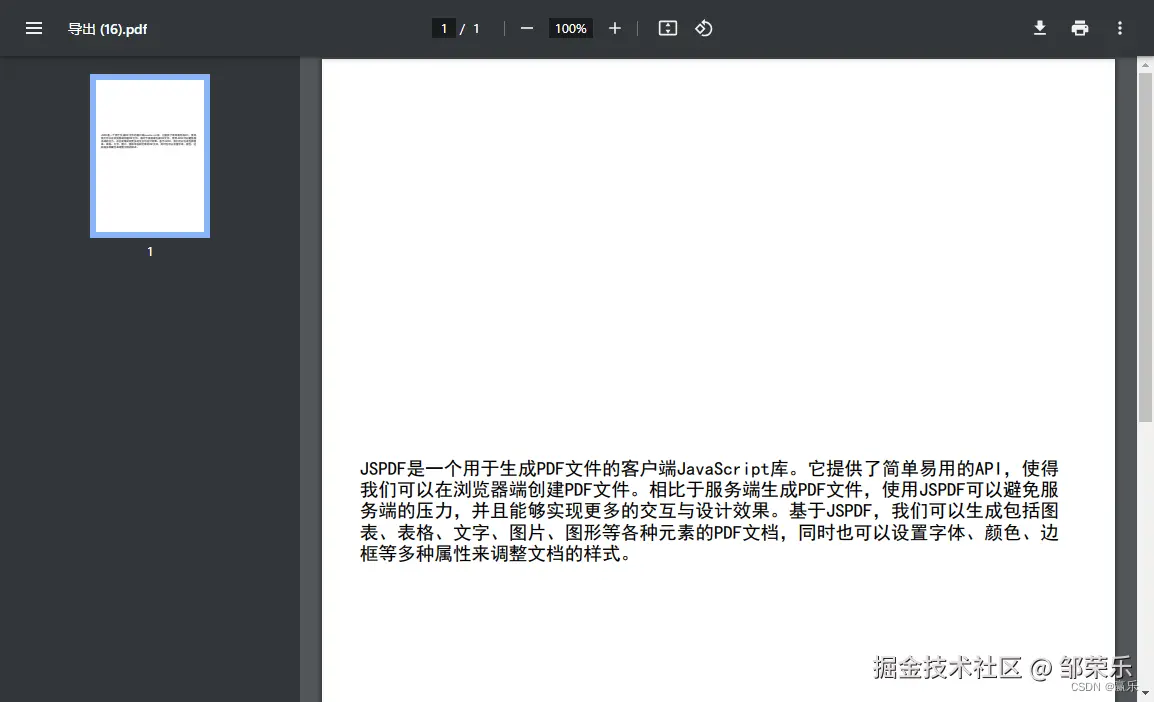Screen dimensions: 1154x702
Task: Select the page label under the thumbnail
Action: [x=149, y=251]
